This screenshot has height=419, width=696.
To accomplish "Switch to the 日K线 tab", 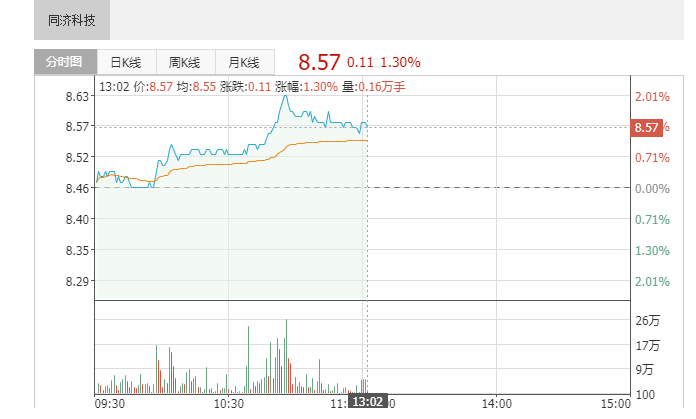I will (x=127, y=62).
